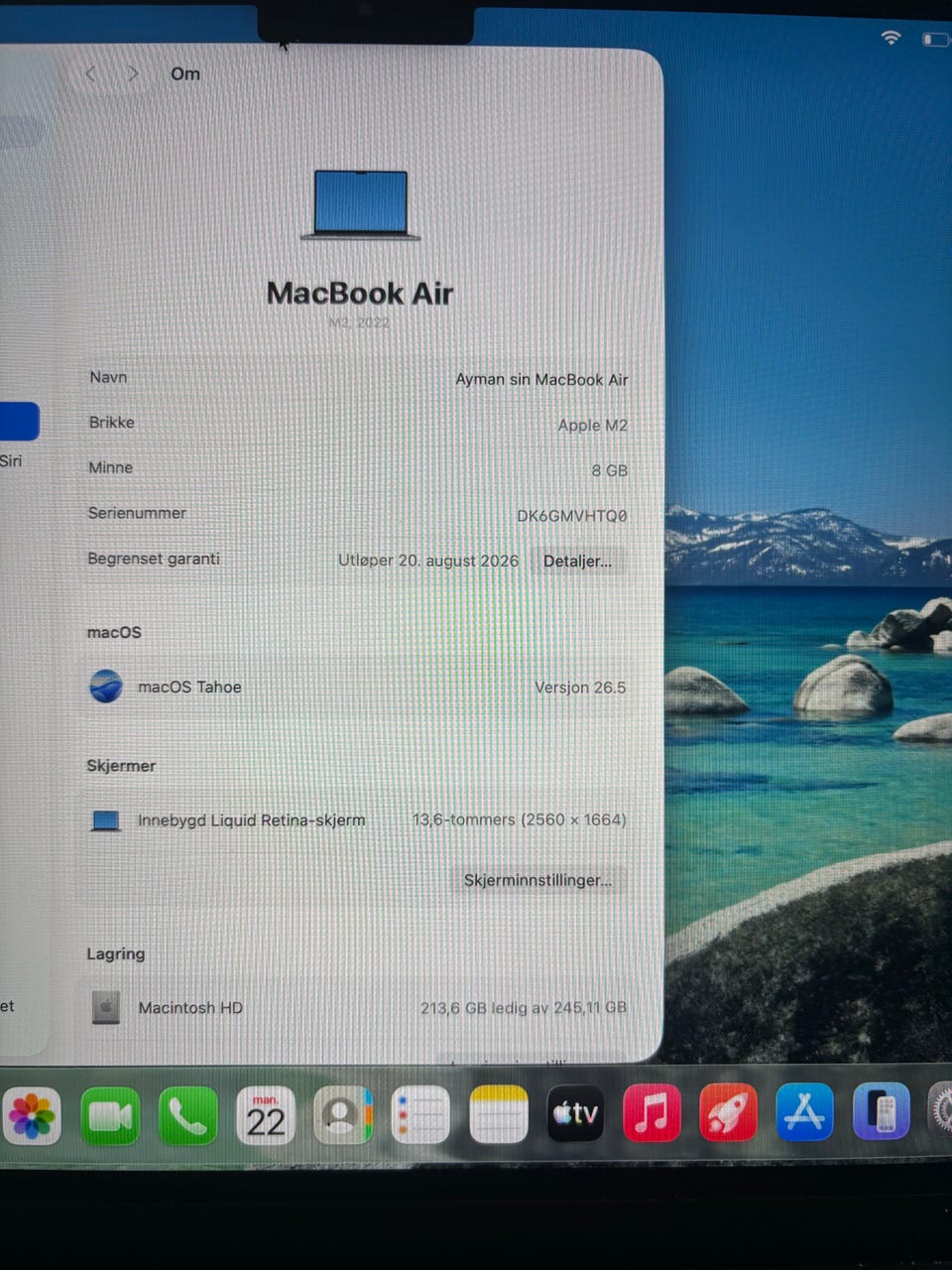The height and width of the screenshot is (1270, 952).
Task: Click the '8 GB' memory value
Action: (x=610, y=470)
